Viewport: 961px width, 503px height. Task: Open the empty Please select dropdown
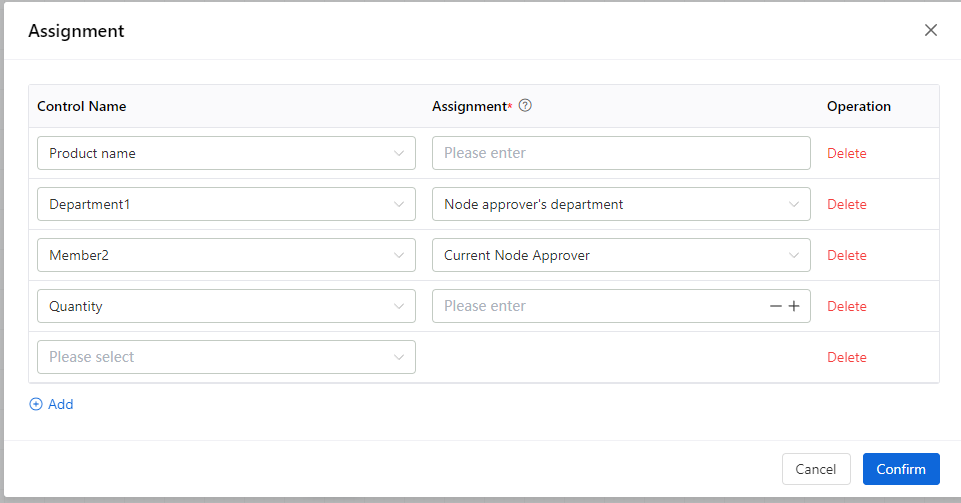tap(226, 357)
